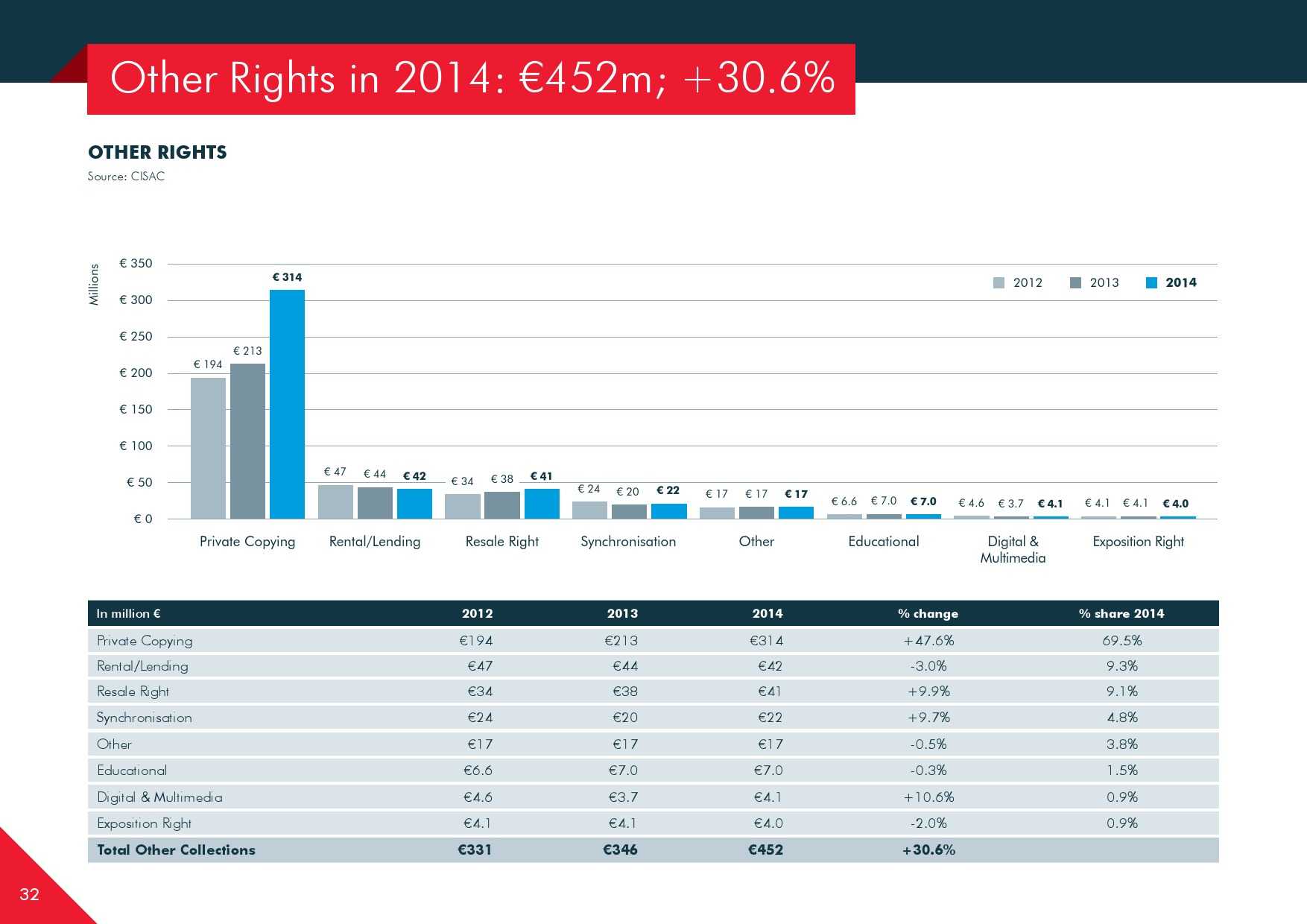Click the '% share 2014' column header
The image size is (1307, 924).
[1121, 614]
